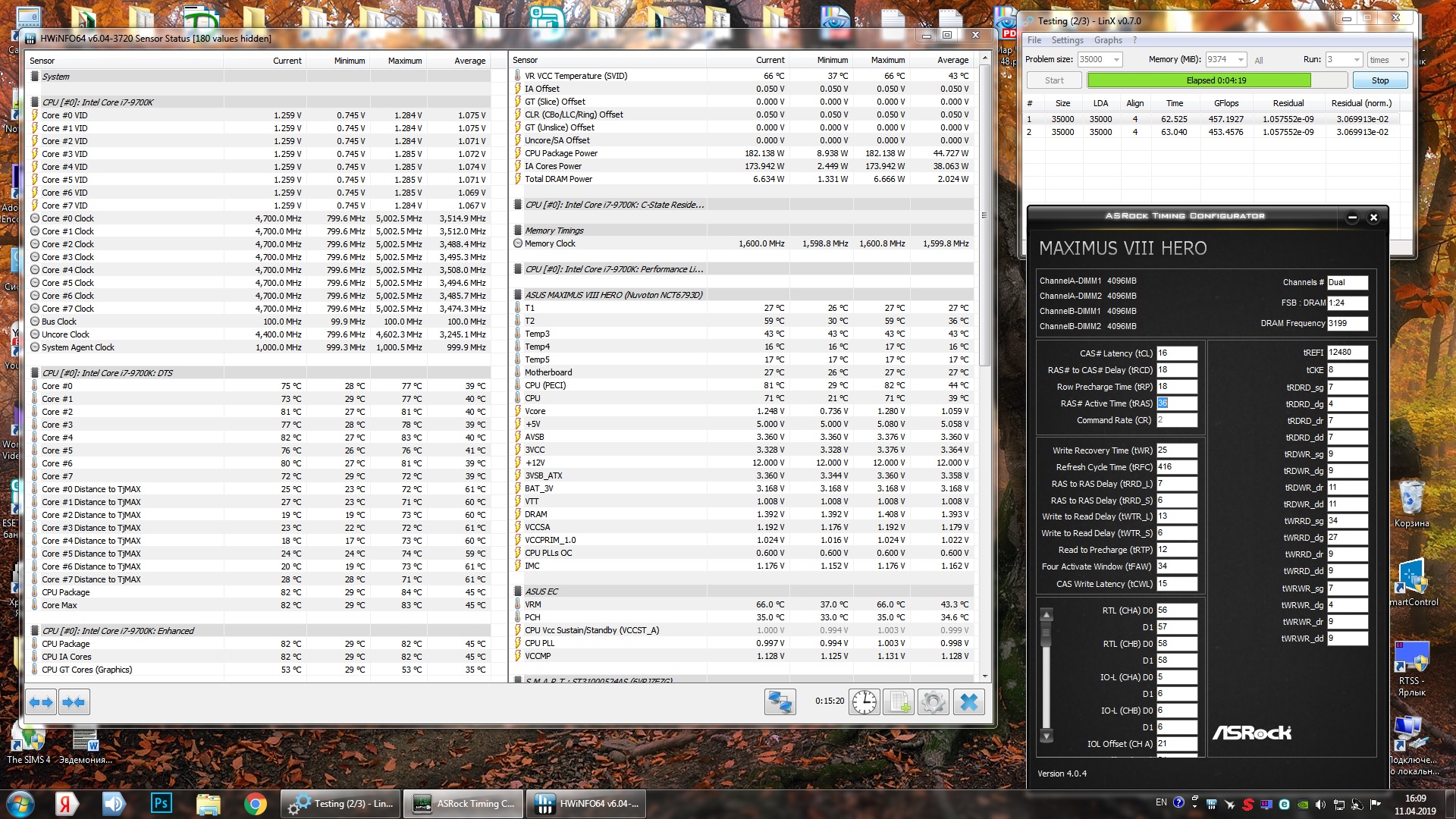
Task: Start sensor logging with the sheet-plus icon
Action: pos(899,701)
